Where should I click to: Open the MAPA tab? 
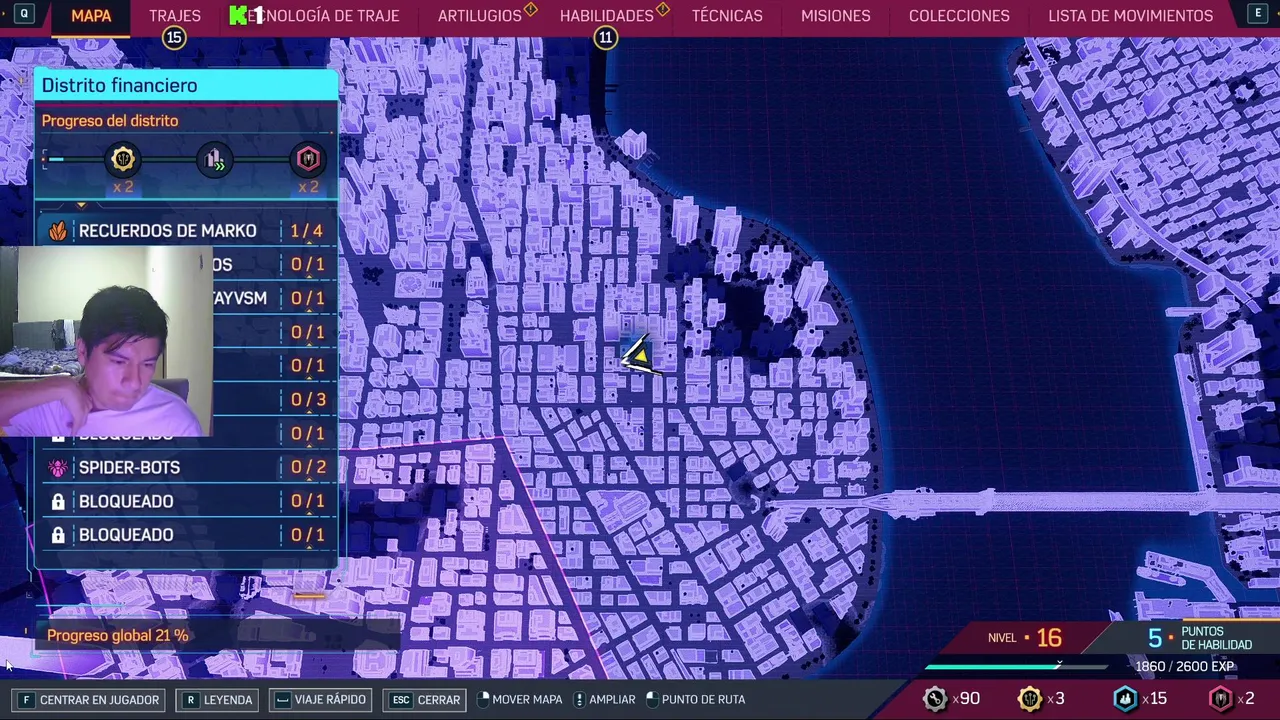[91, 16]
